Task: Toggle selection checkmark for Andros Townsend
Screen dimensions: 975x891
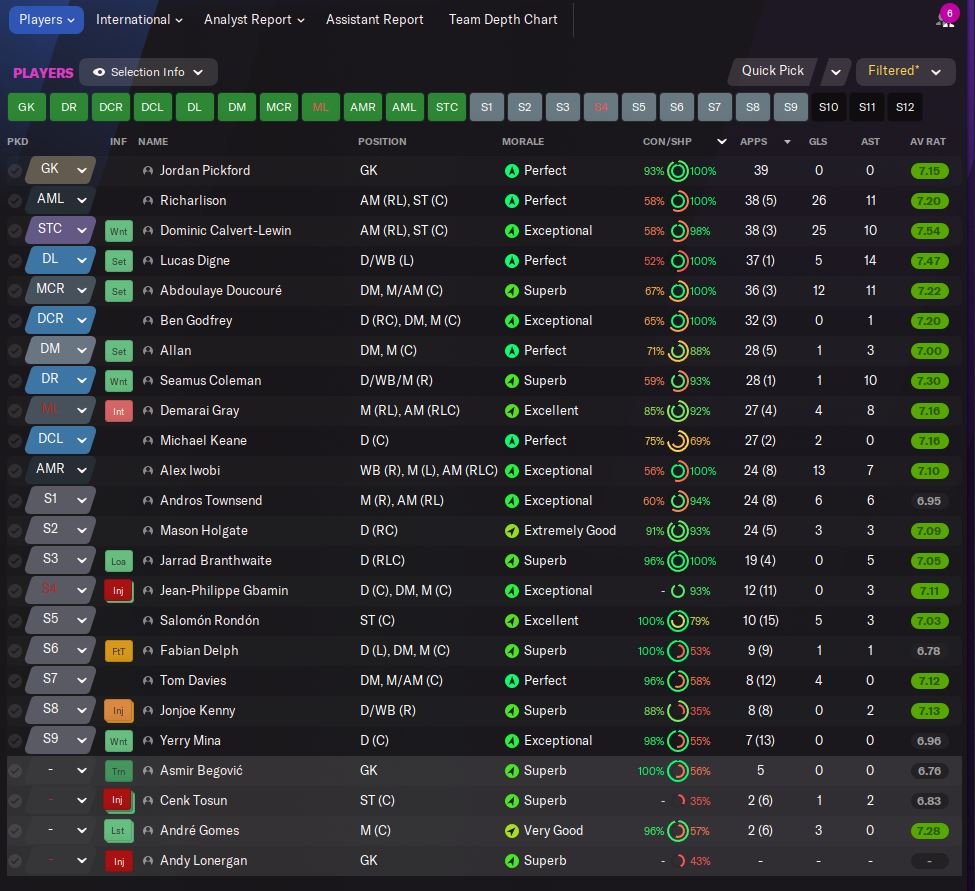Action: point(15,501)
